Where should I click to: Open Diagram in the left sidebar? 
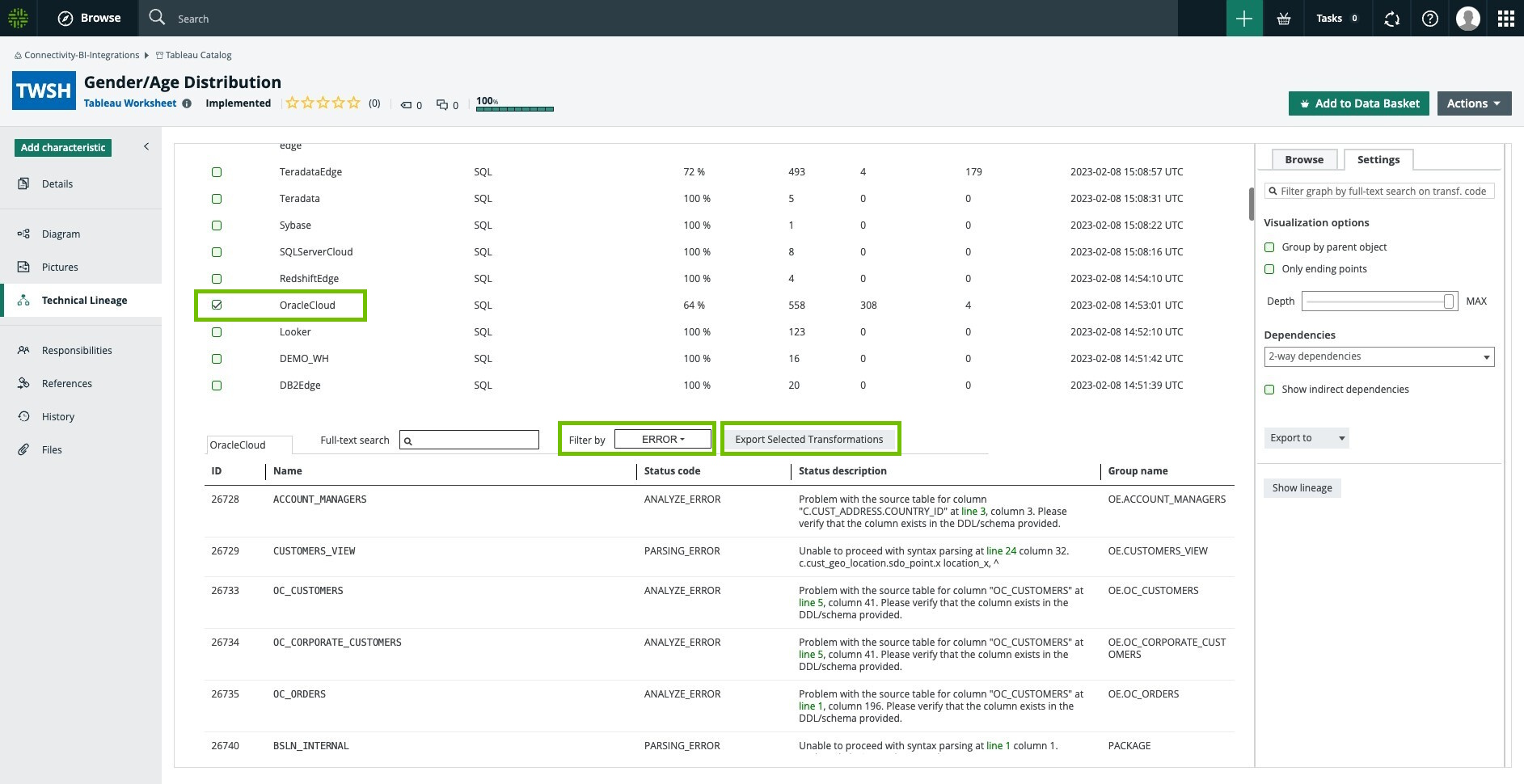(61, 234)
